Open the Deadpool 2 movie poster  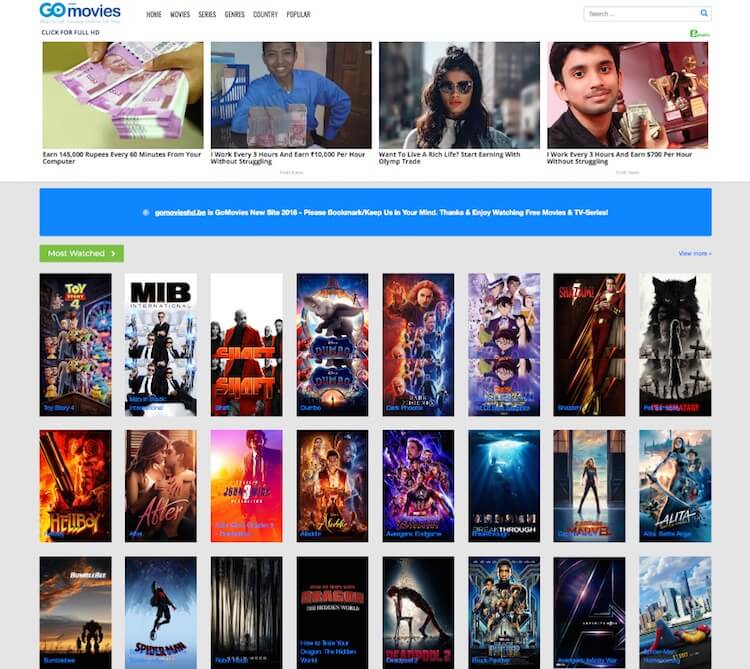pyautogui.click(x=418, y=612)
